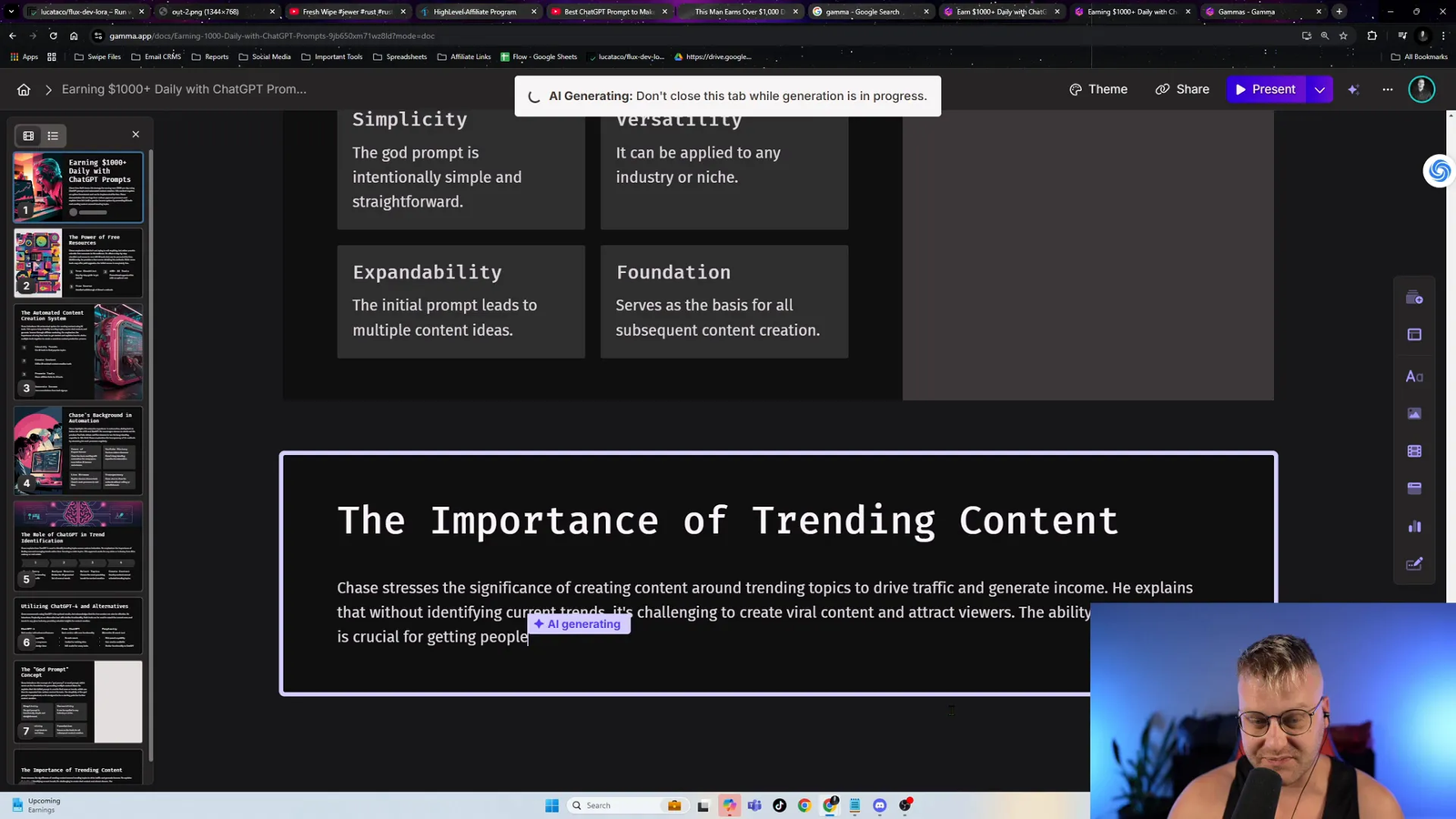Select slide 5 Role of ChatGPT thumbnail
1456x819 pixels.
pos(78,545)
